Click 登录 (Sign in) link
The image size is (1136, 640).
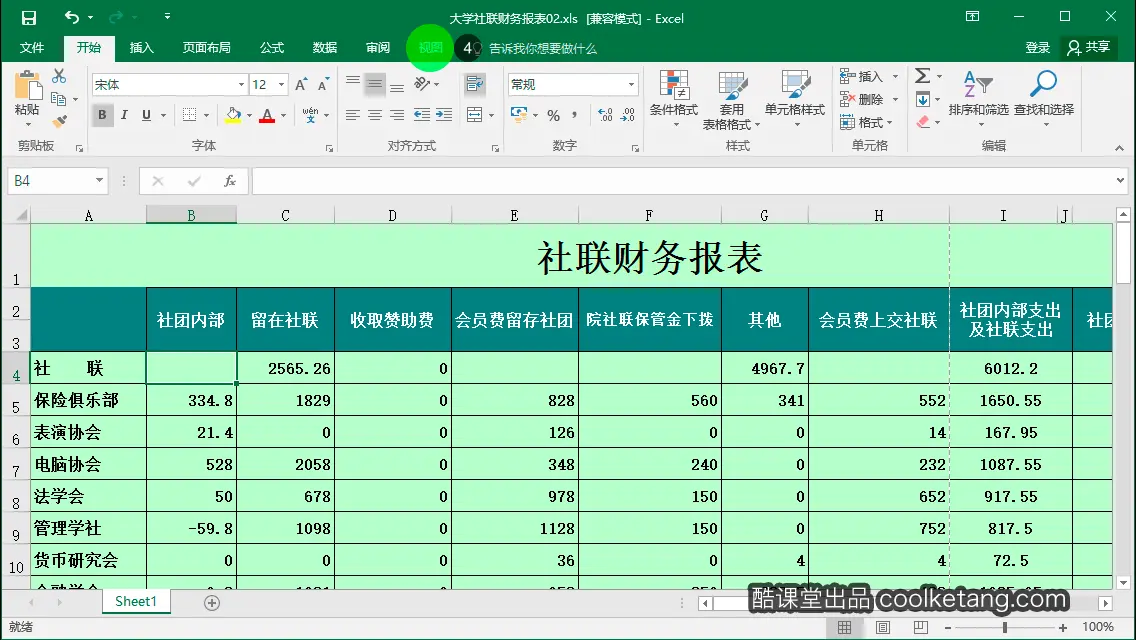(1037, 48)
